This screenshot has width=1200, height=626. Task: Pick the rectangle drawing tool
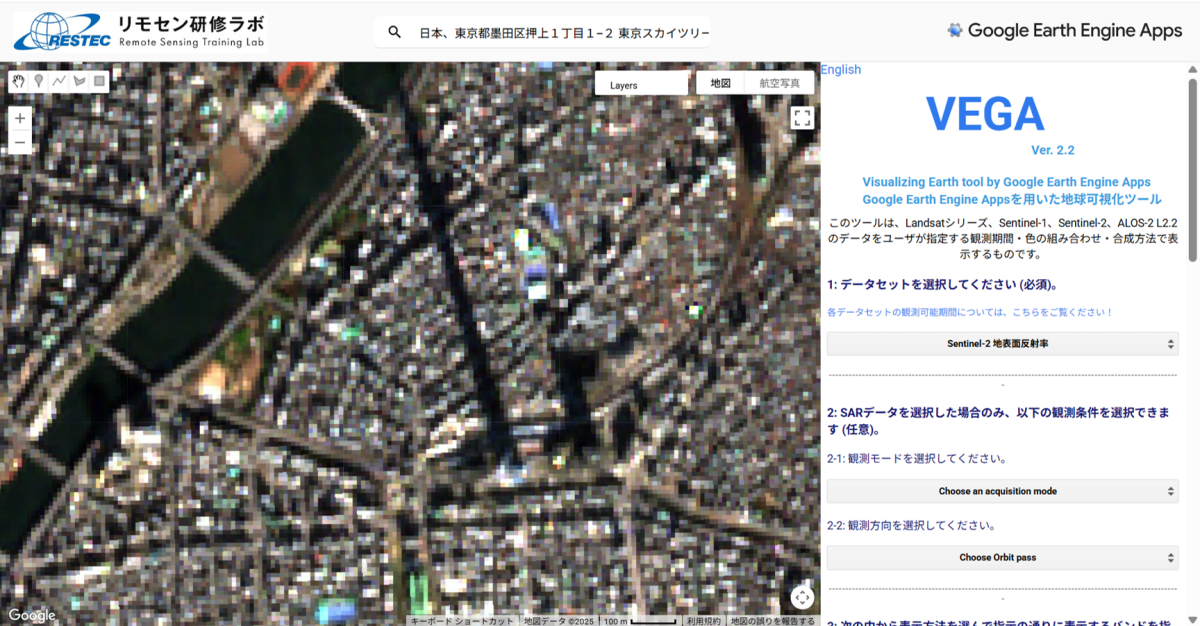click(x=99, y=81)
